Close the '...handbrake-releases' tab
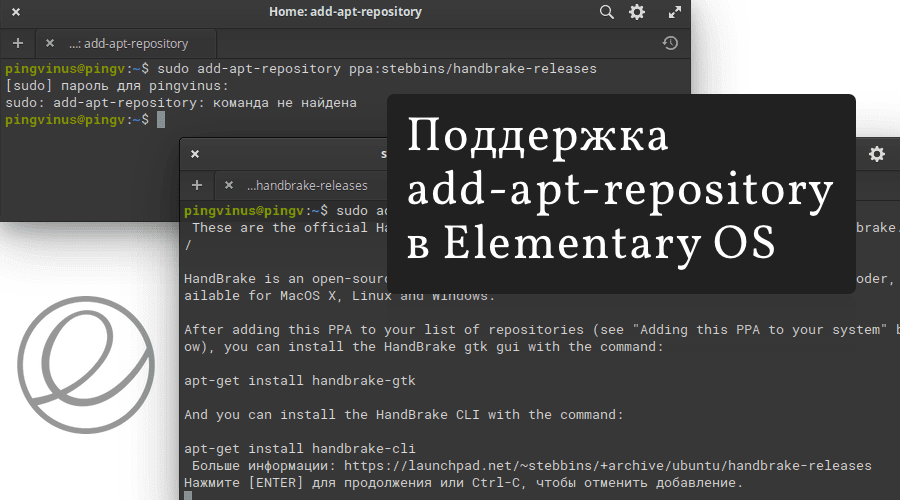Screen dimensions: 900x500 (x=229, y=185)
